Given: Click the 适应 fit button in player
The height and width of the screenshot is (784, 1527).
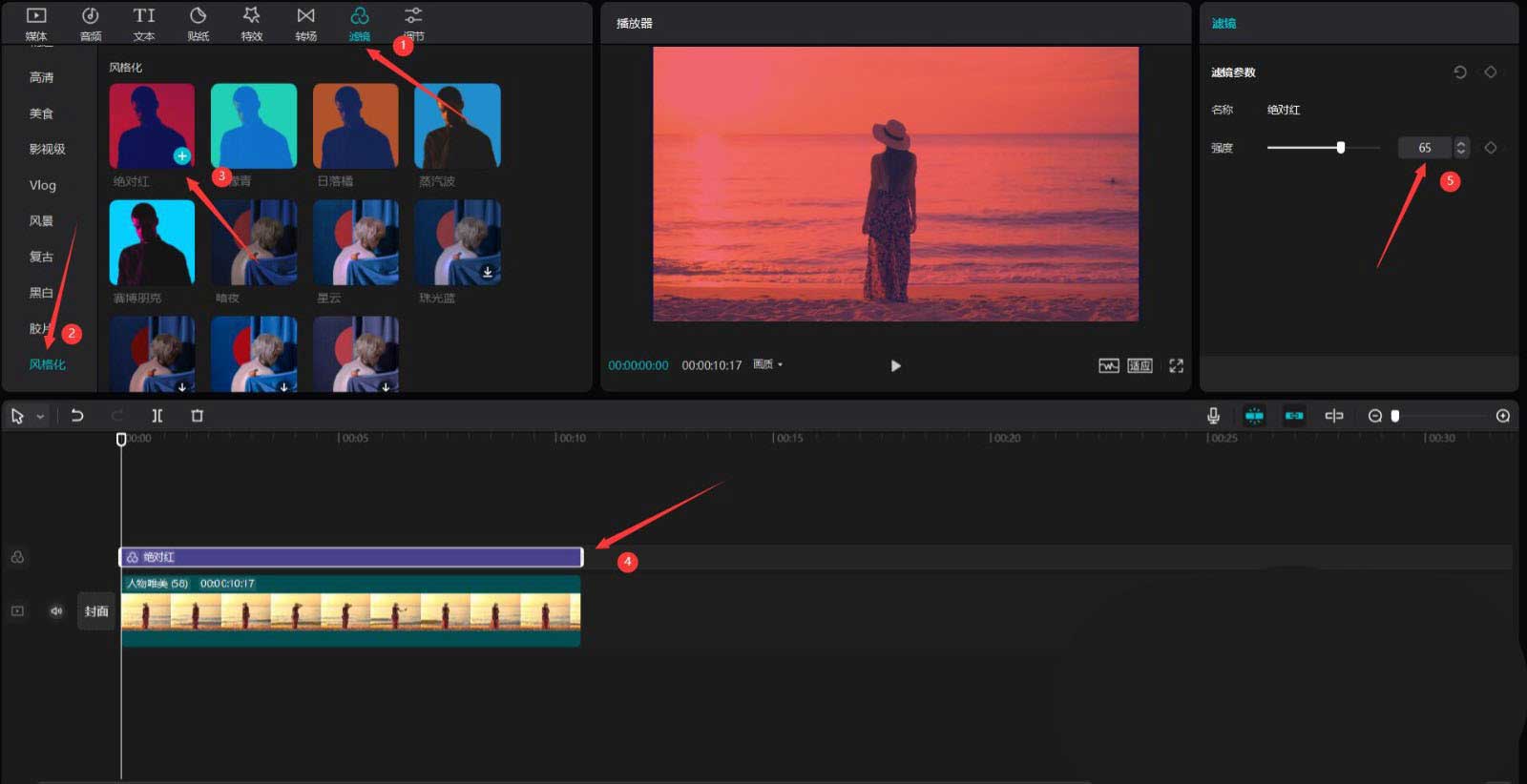Looking at the screenshot, I should point(1140,365).
